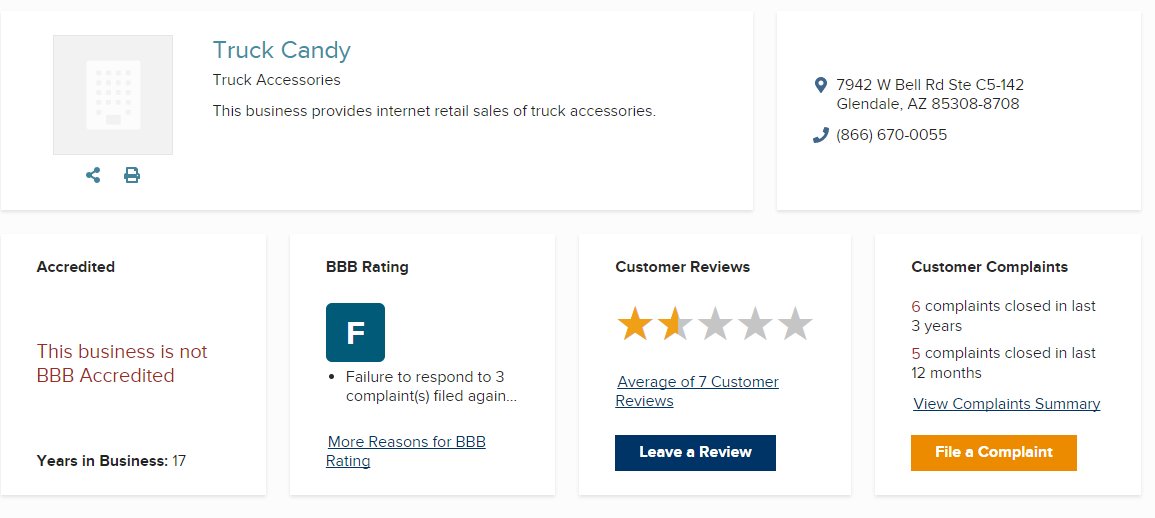The width and height of the screenshot is (1155, 518).
Task: Click the F rating badge
Action: click(x=355, y=332)
